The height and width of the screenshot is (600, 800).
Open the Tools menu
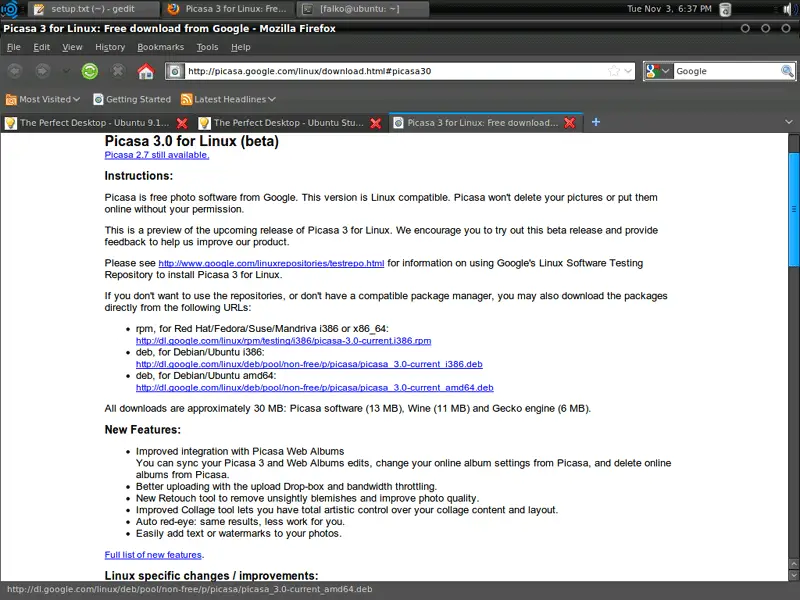[x=207, y=47]
